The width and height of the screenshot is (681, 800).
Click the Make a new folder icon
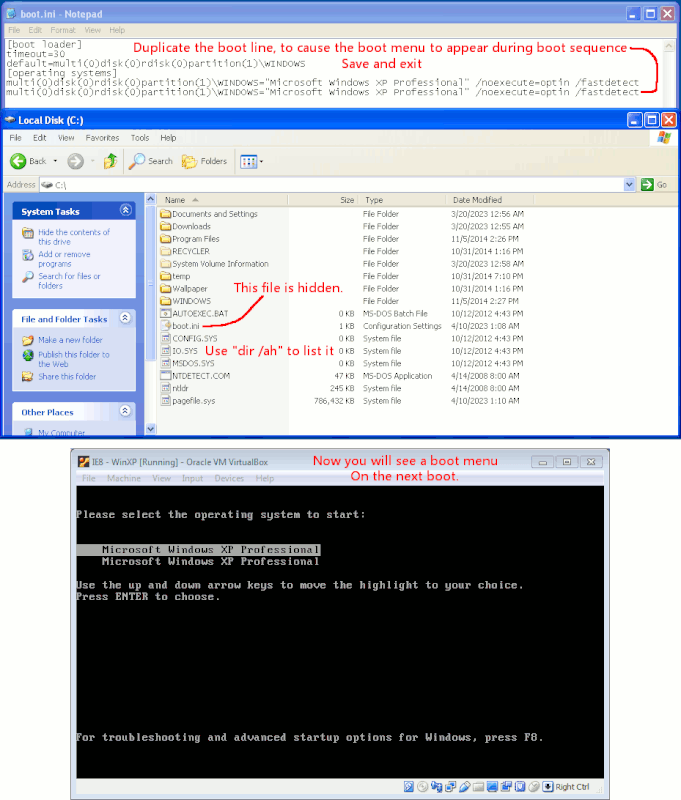point(28,340)
